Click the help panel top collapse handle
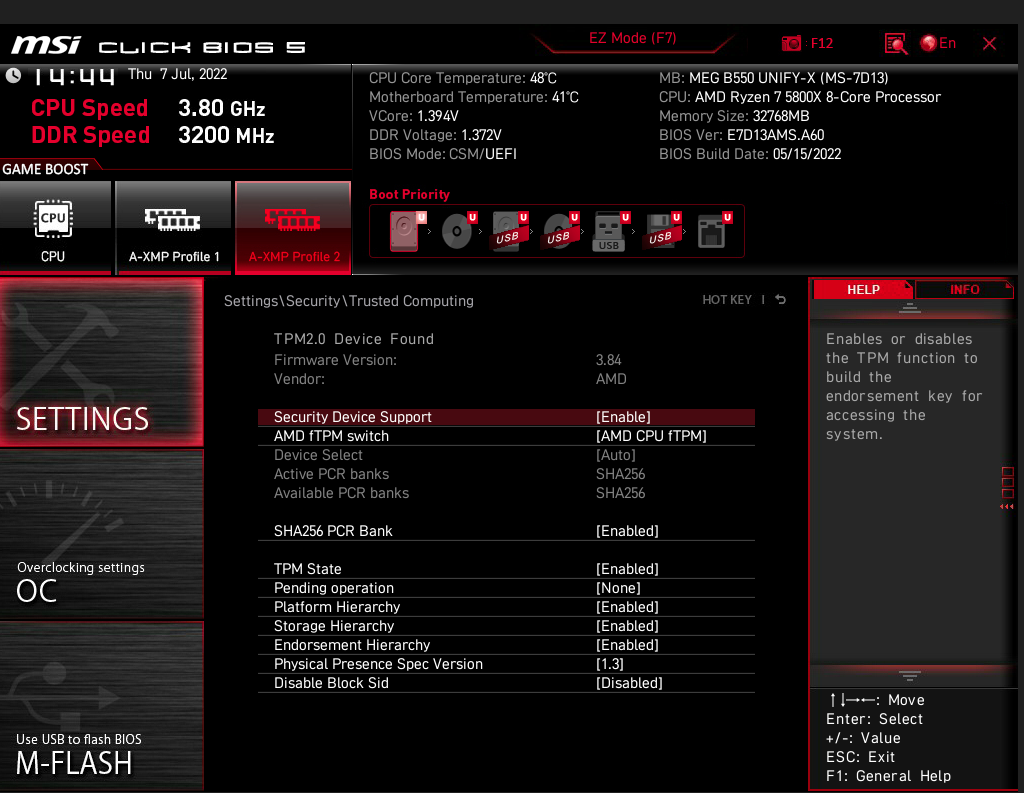This screenshot has height=793, width=1024. click(x=910, y=308)
